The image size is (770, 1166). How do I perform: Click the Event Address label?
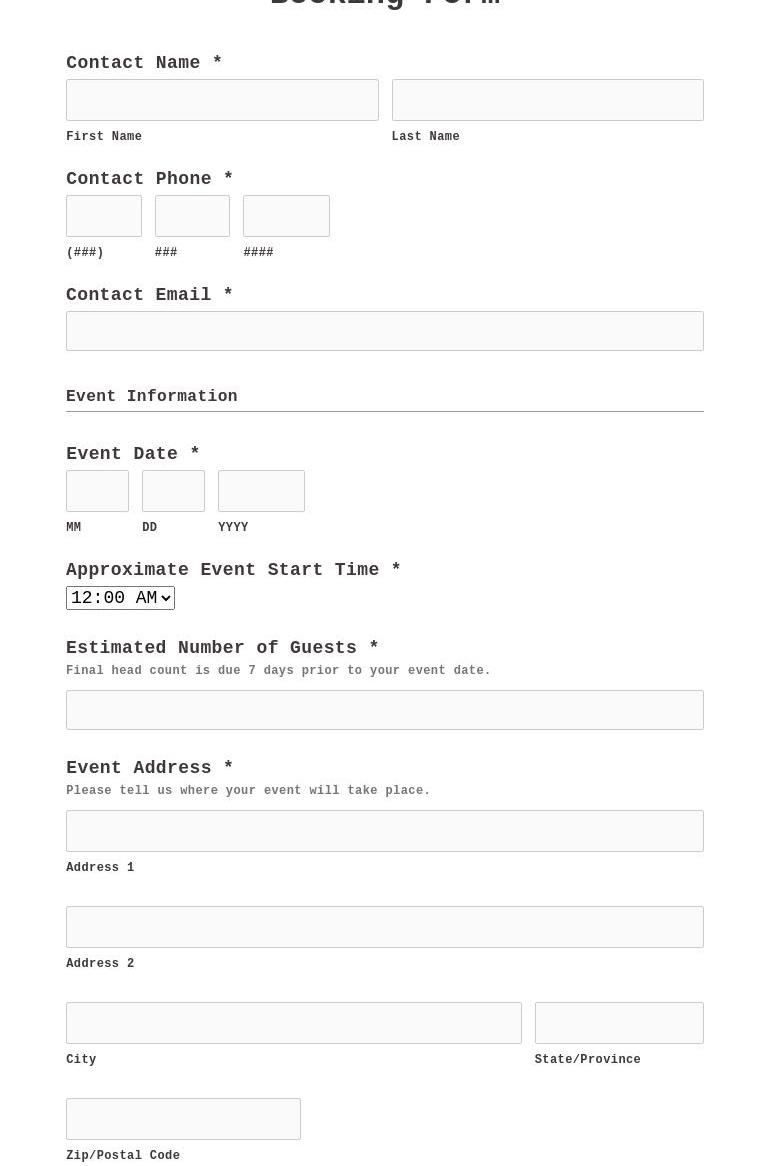tap(139, 768)
